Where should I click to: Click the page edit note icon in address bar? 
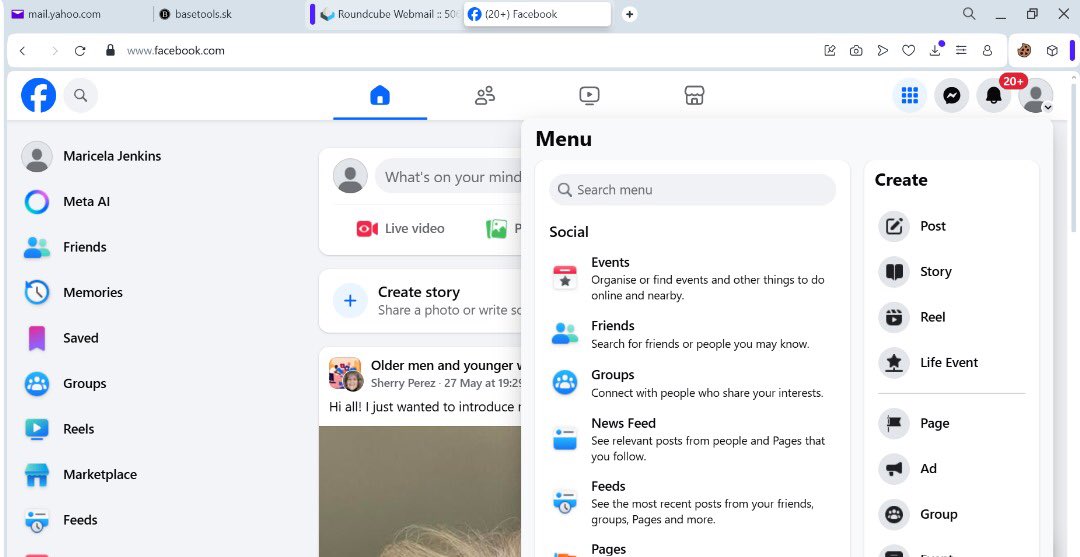coord(830,50)
